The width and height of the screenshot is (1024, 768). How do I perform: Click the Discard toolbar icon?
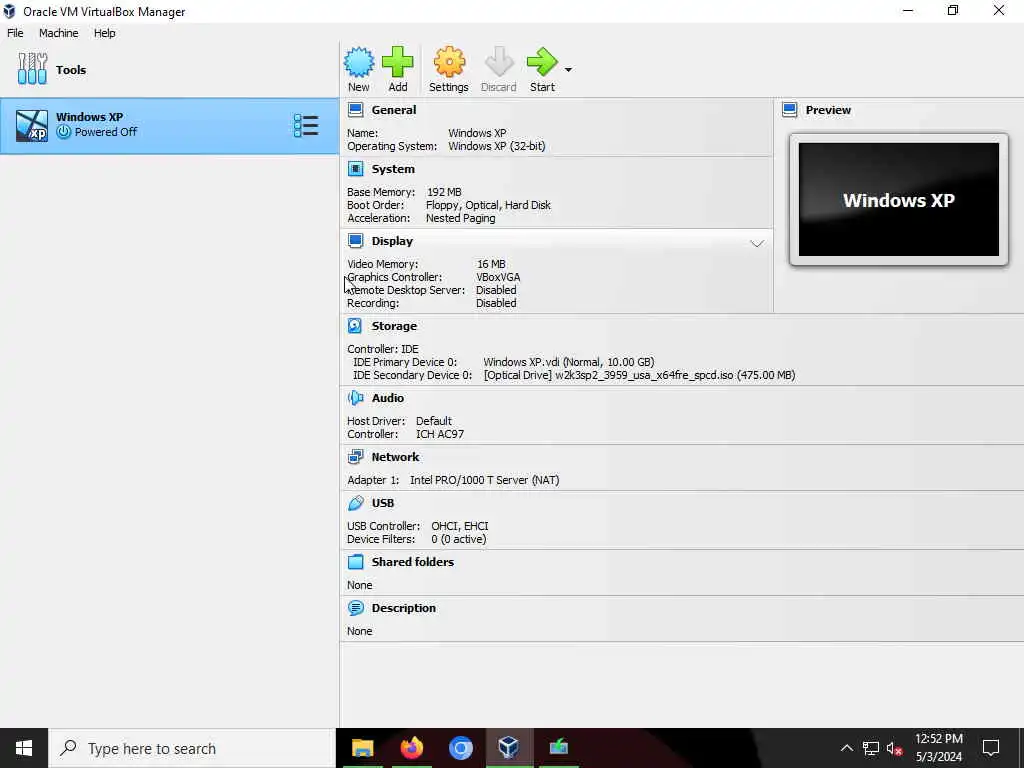(499, 62)
